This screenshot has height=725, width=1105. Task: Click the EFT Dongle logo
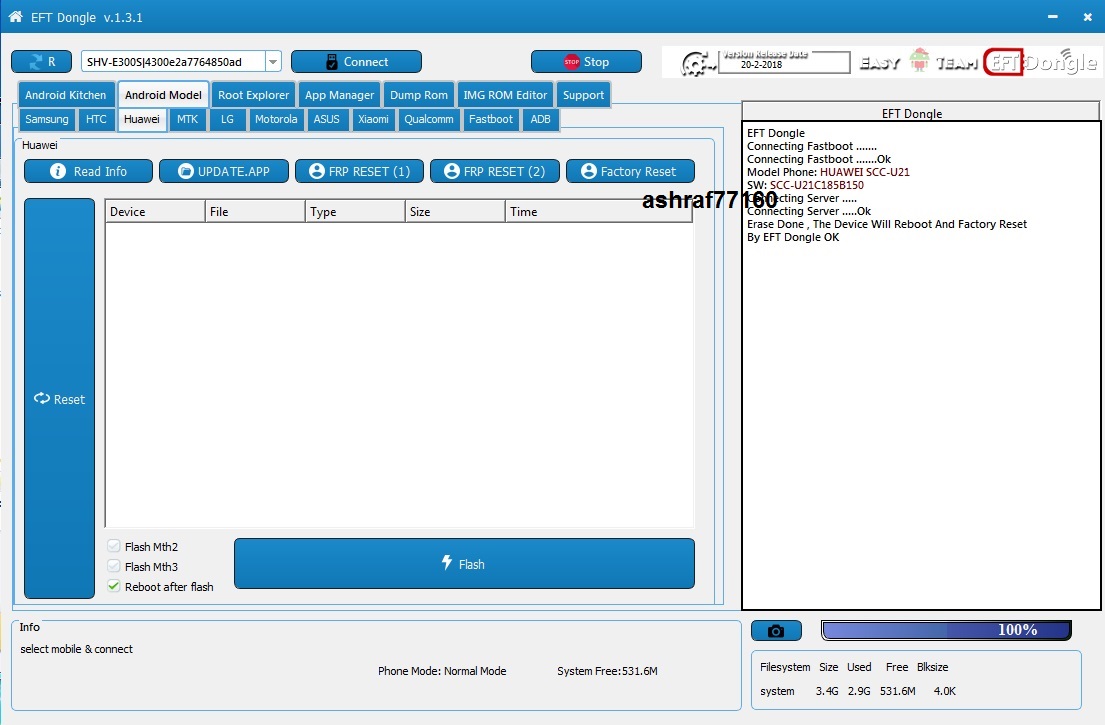[x=1040, y=62]
